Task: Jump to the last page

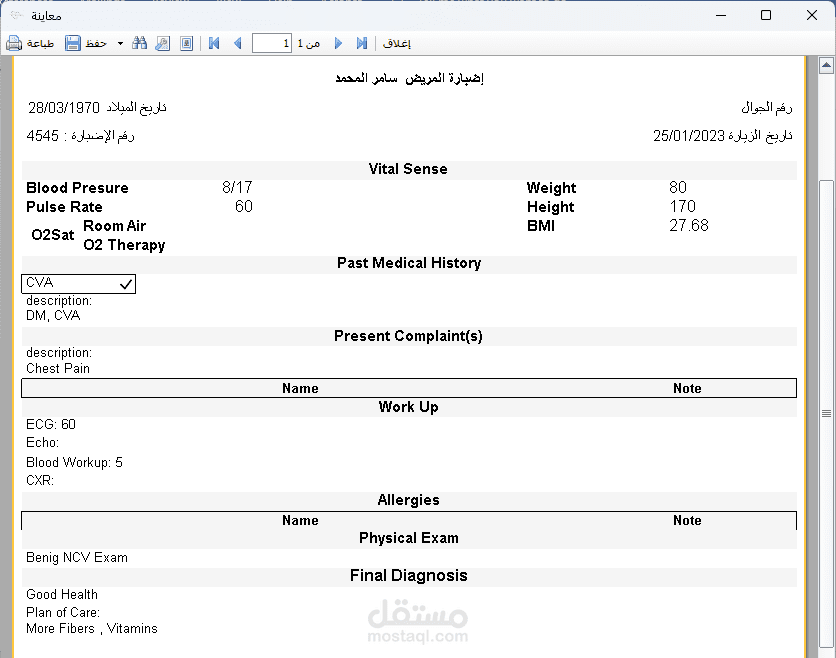Action: [x=362, y=43]
